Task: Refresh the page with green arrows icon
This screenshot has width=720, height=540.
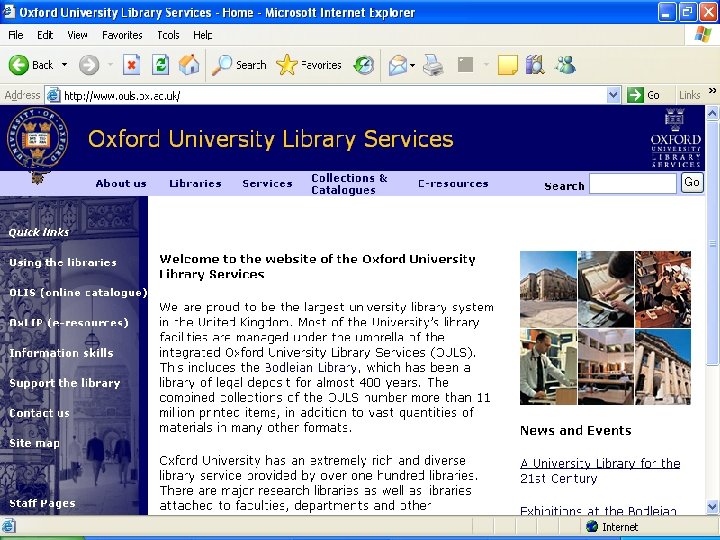Action: pos(160,65)
